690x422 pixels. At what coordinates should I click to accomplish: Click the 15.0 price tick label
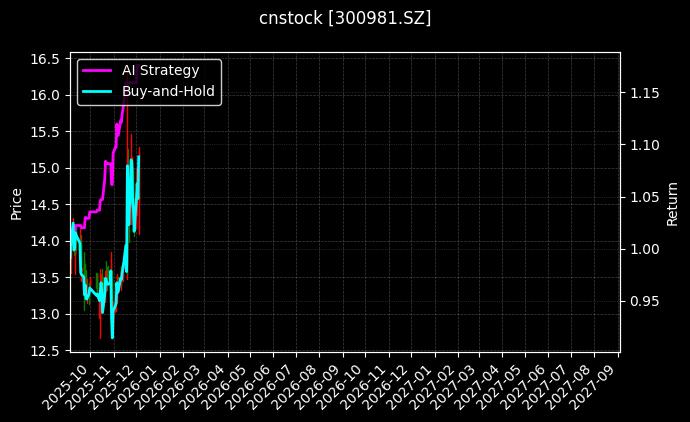45,169
